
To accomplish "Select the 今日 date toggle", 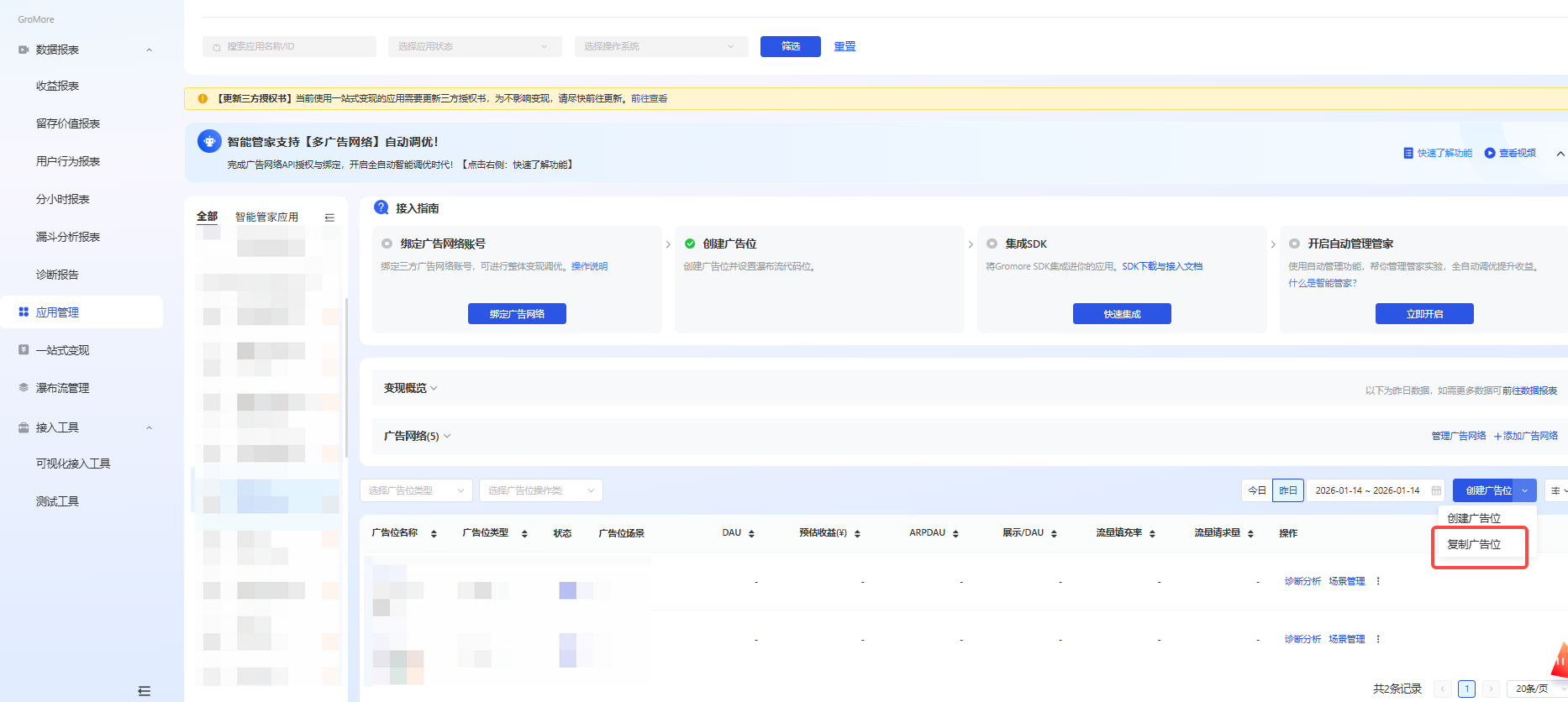I will [x=1257, y=490].
